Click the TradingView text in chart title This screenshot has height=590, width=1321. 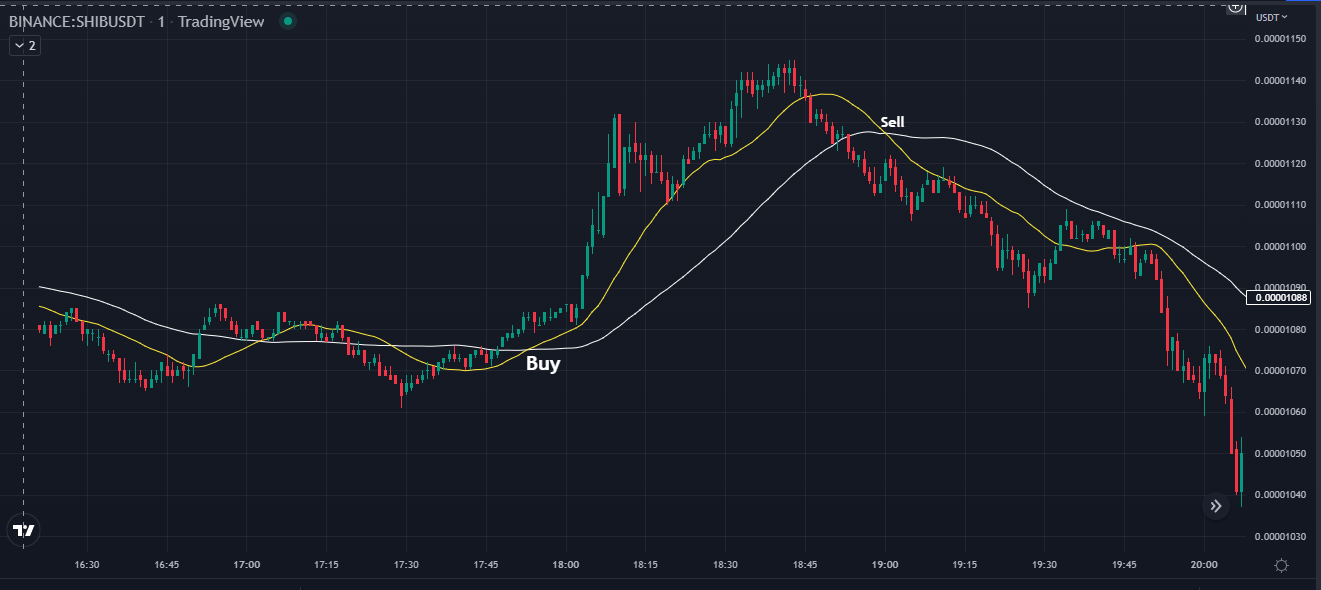221,21
